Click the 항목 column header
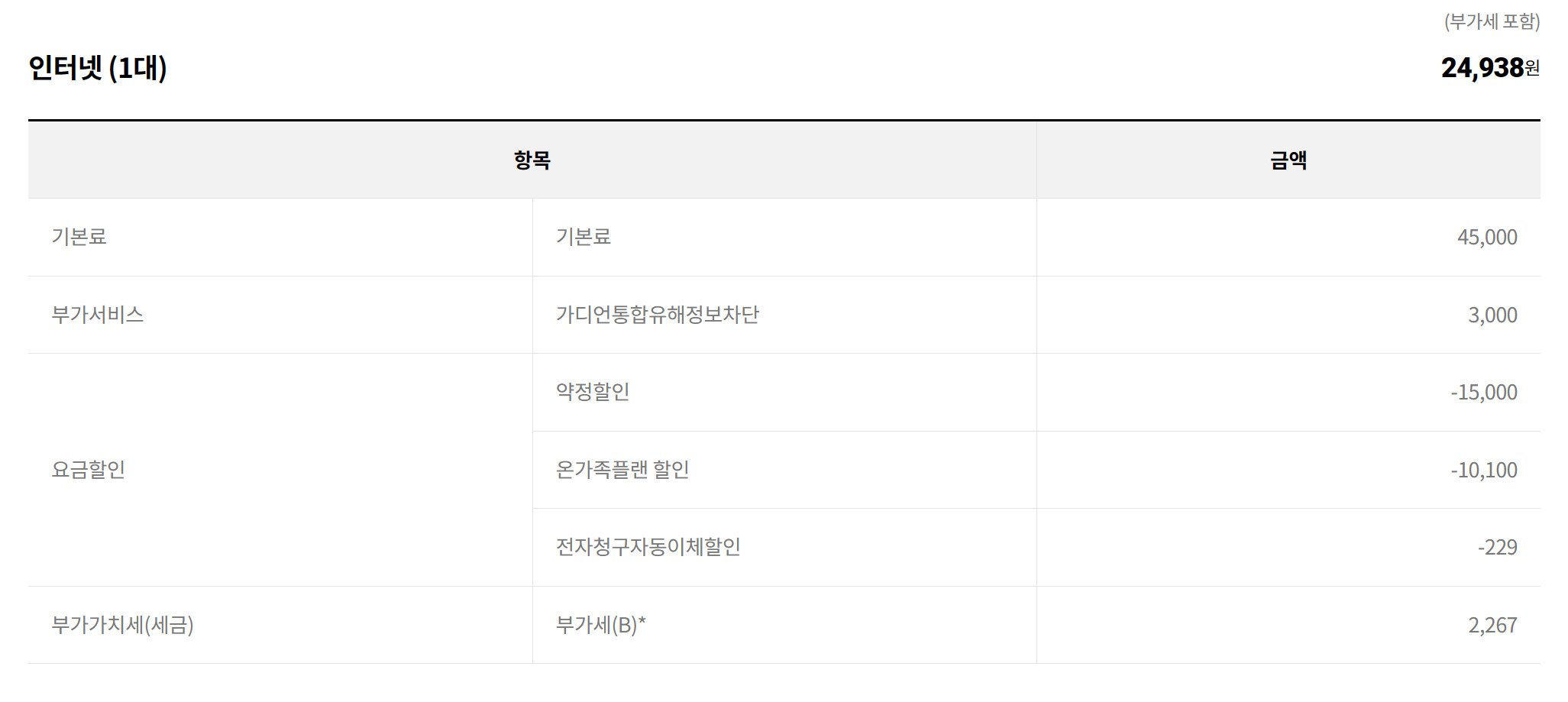 tap(532, 160)
